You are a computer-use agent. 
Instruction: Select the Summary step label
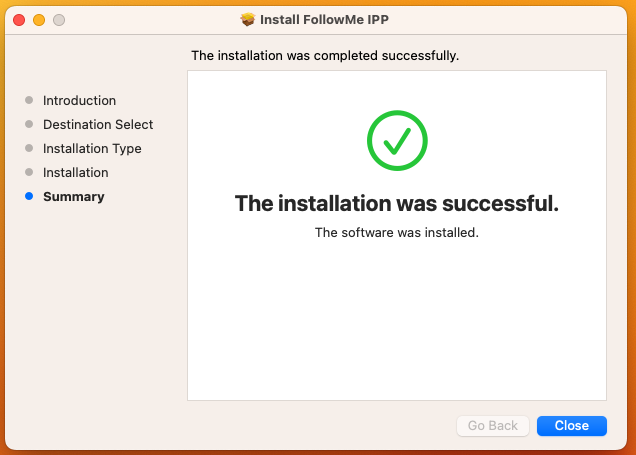pos(74,197)
